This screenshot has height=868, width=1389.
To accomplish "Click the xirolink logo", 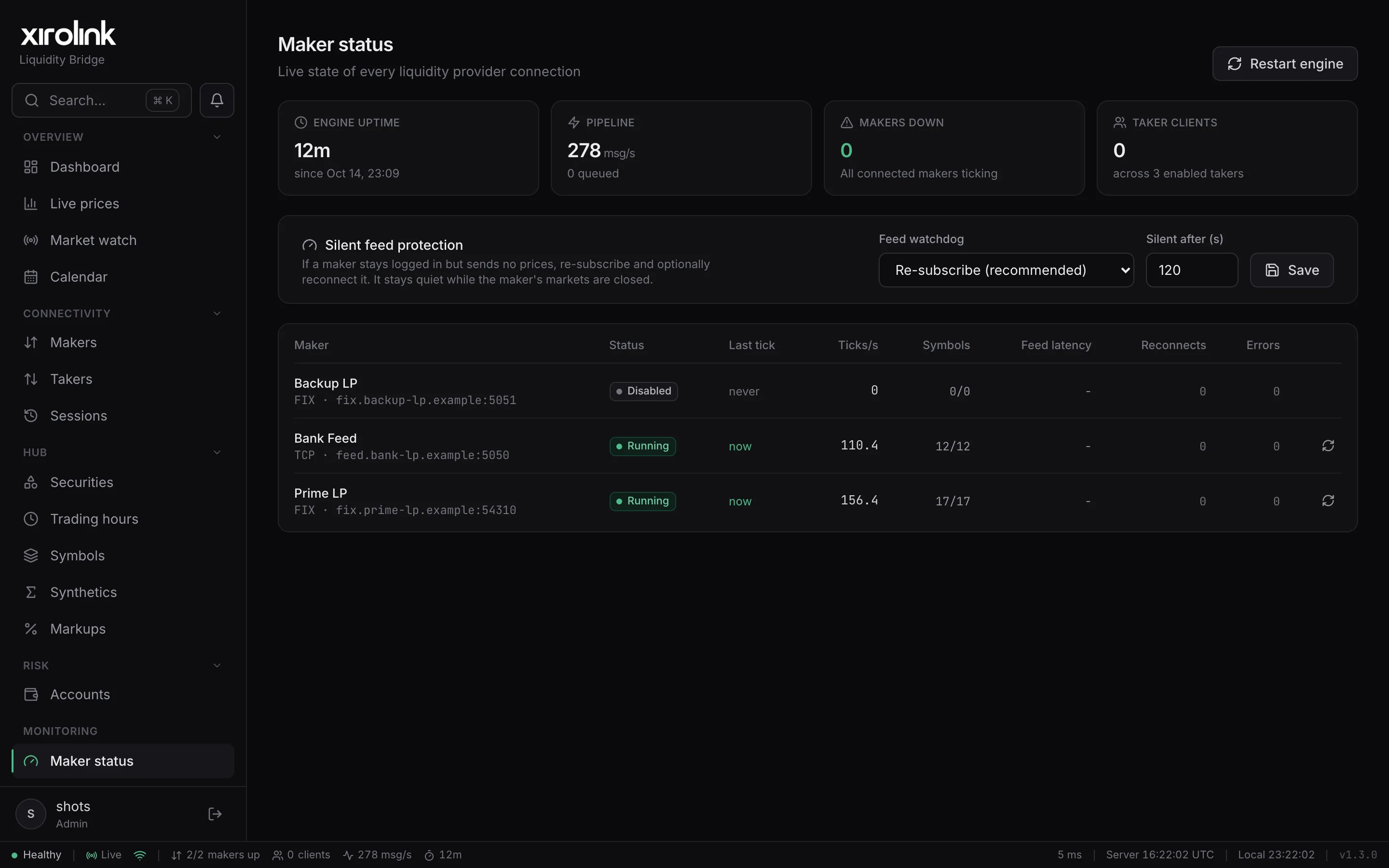I will [x=68, y=34].
